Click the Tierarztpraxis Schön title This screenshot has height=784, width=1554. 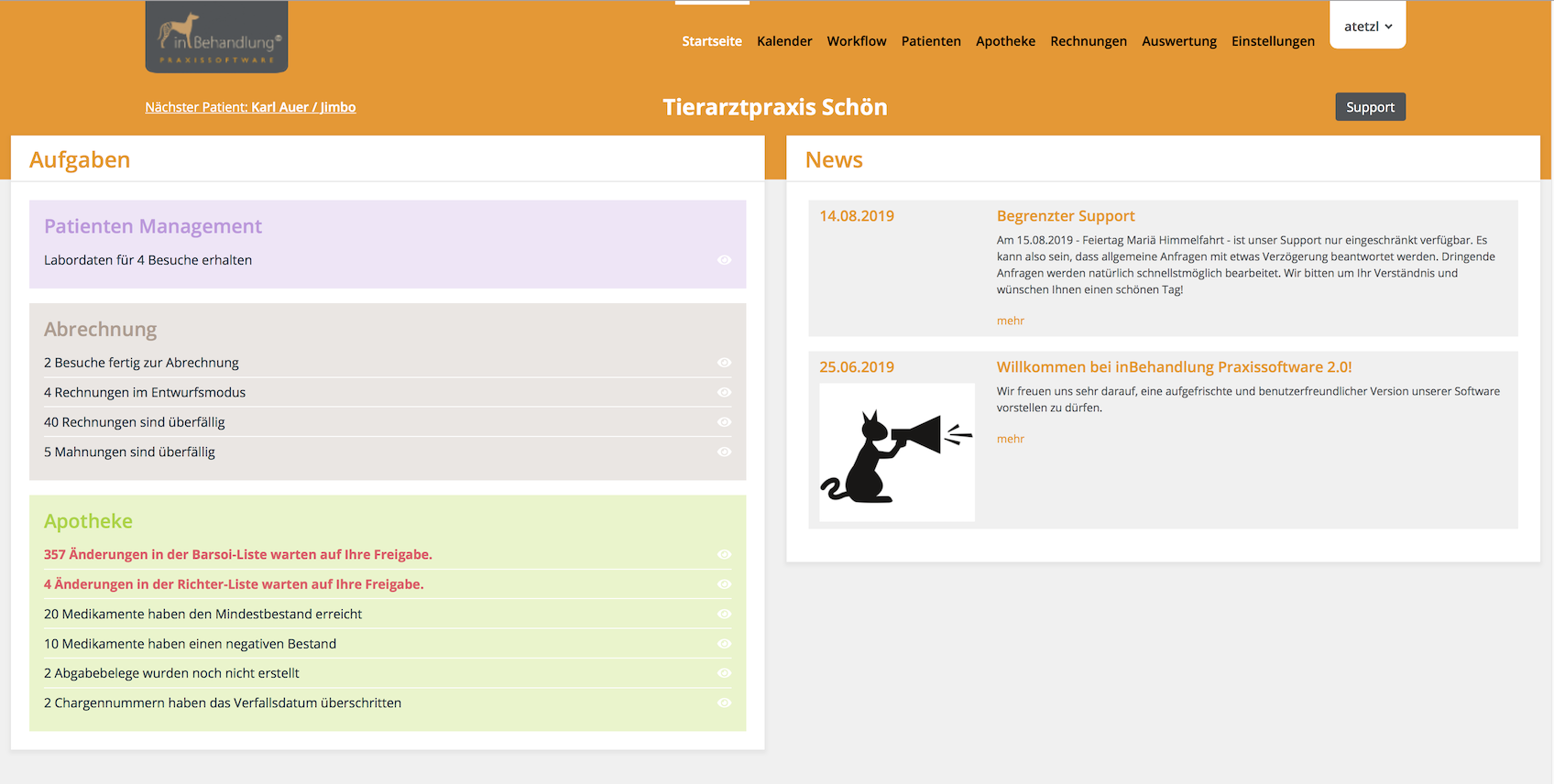775,107
